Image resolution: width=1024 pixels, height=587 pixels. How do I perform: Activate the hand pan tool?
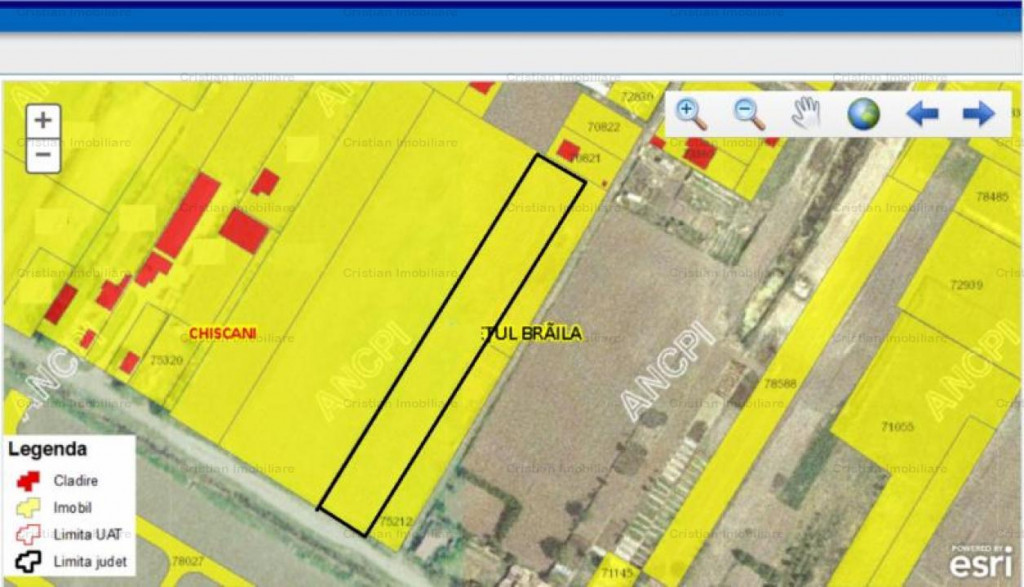tap(805, 114)
